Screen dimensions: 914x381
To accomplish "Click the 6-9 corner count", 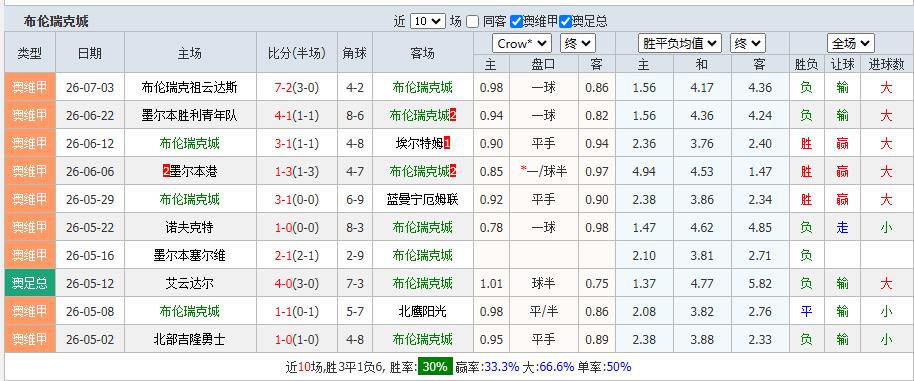I will pyautogui.click(x=355, y=200).
